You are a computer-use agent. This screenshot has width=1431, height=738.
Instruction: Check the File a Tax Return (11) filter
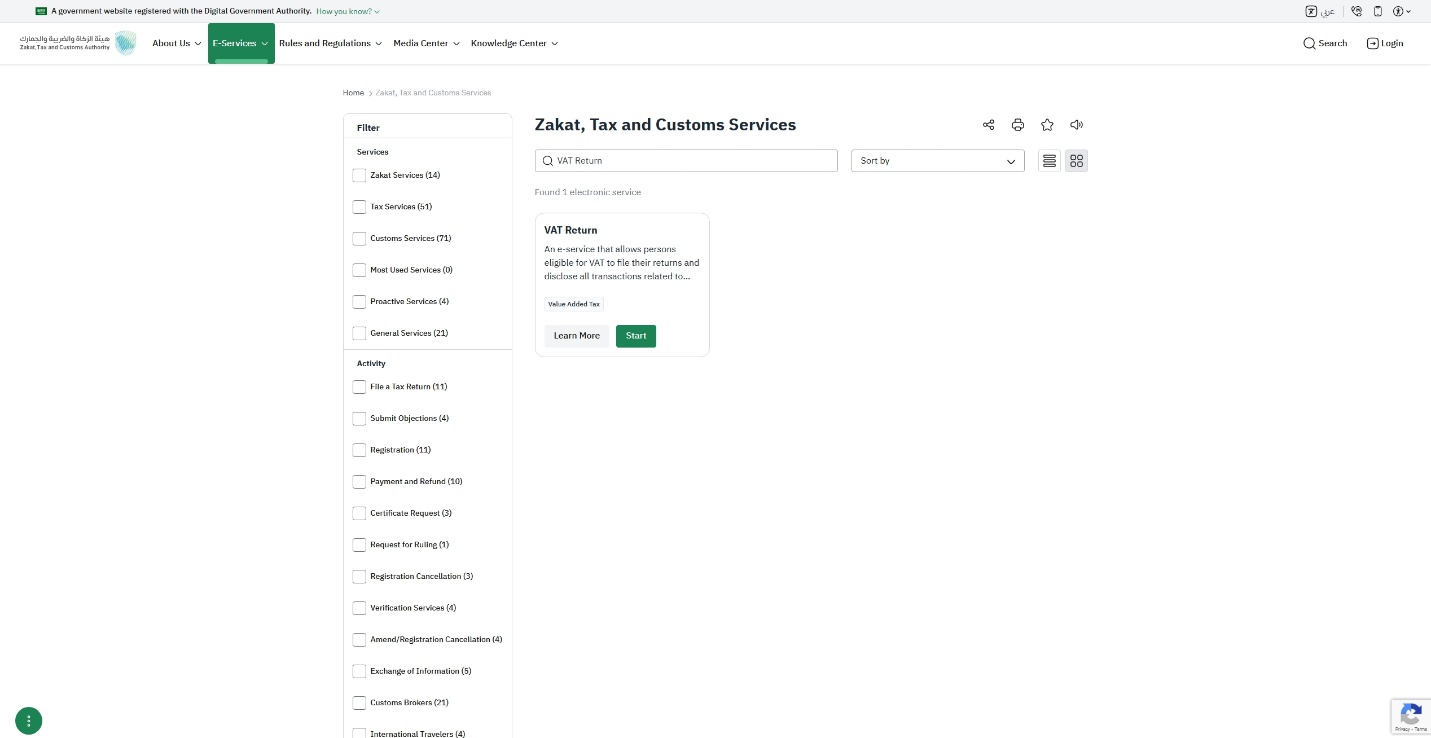[x=359, y=387]
